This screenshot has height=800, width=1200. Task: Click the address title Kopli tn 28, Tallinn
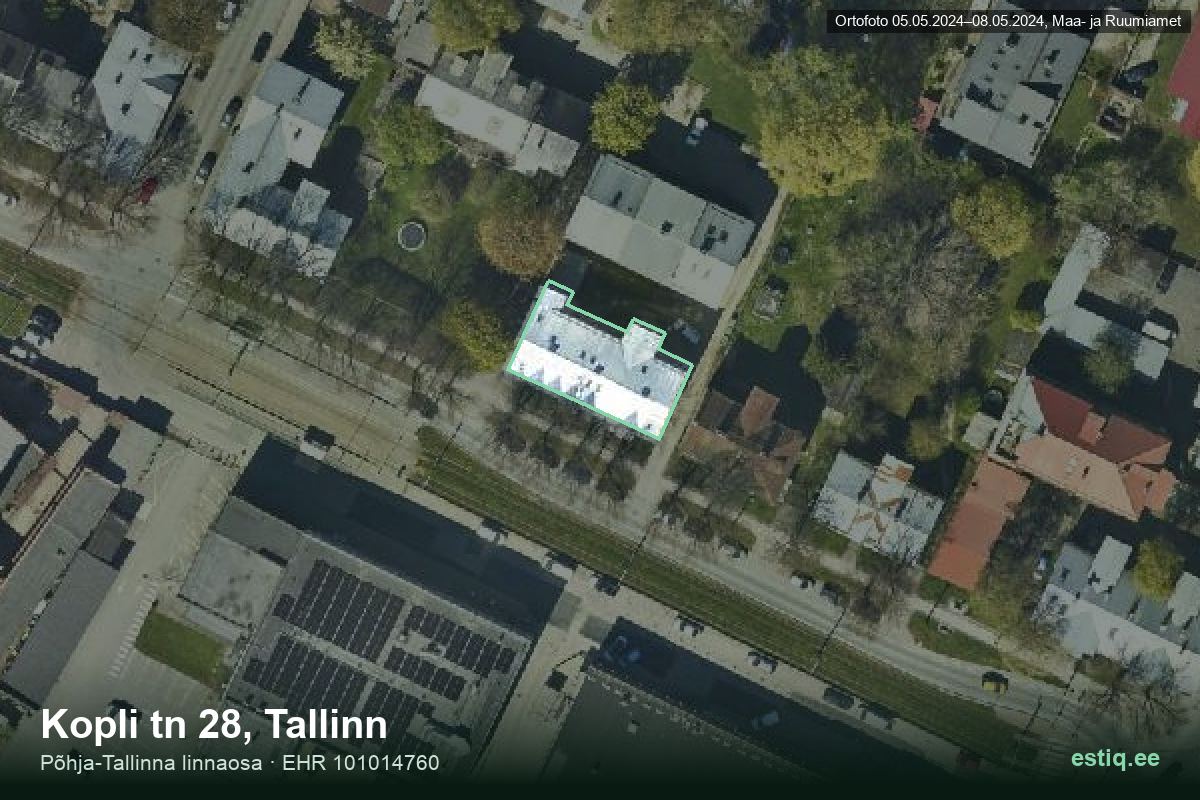point(214,725)
